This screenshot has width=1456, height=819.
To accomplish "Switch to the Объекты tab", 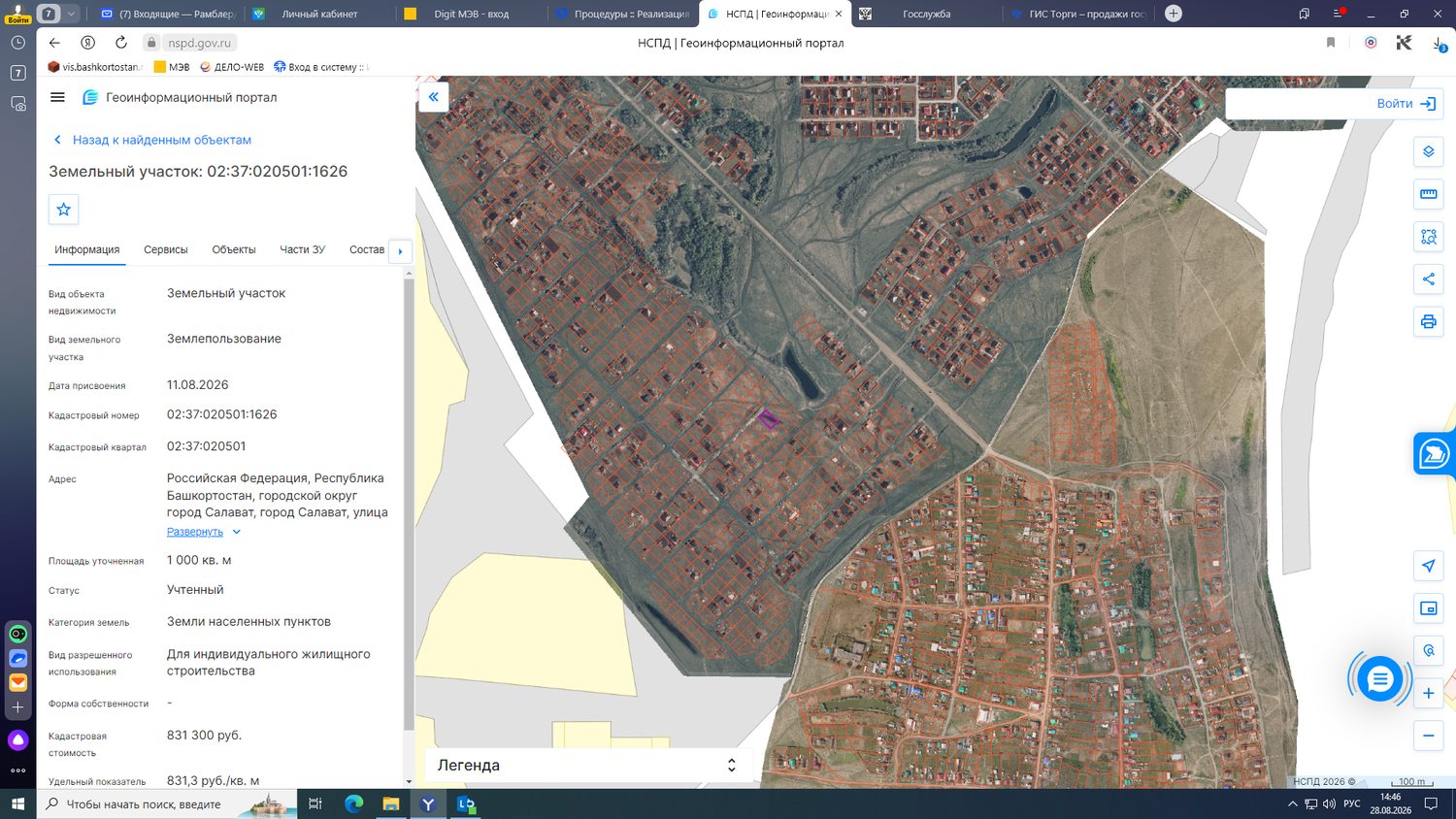I will (x=234, y=249).
